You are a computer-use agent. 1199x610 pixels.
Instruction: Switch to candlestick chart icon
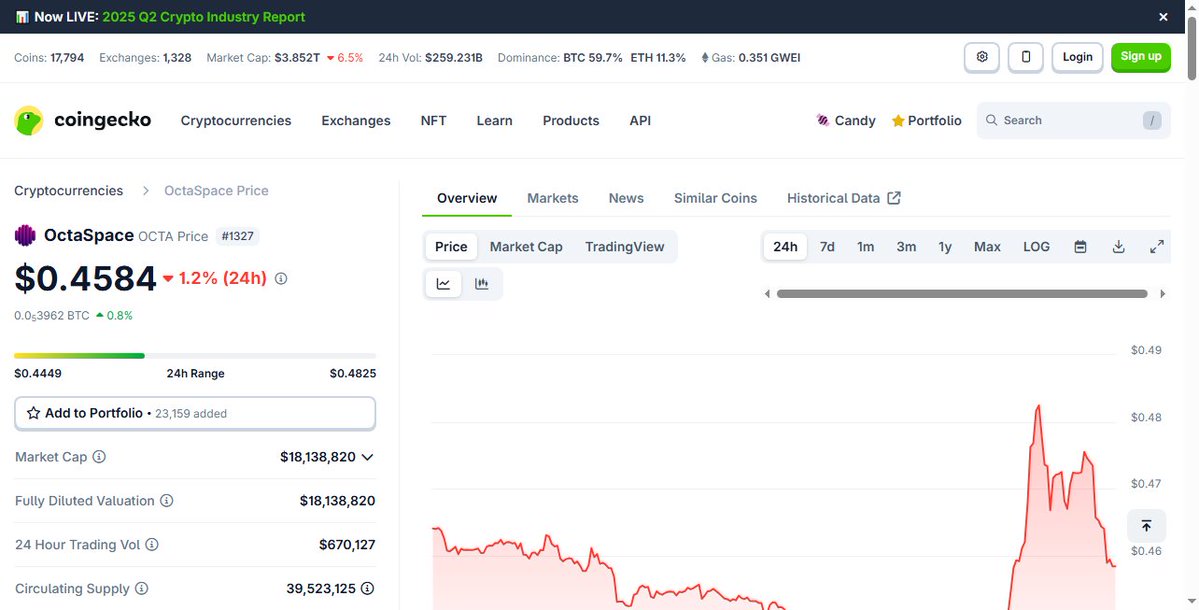tap(482, 284)
